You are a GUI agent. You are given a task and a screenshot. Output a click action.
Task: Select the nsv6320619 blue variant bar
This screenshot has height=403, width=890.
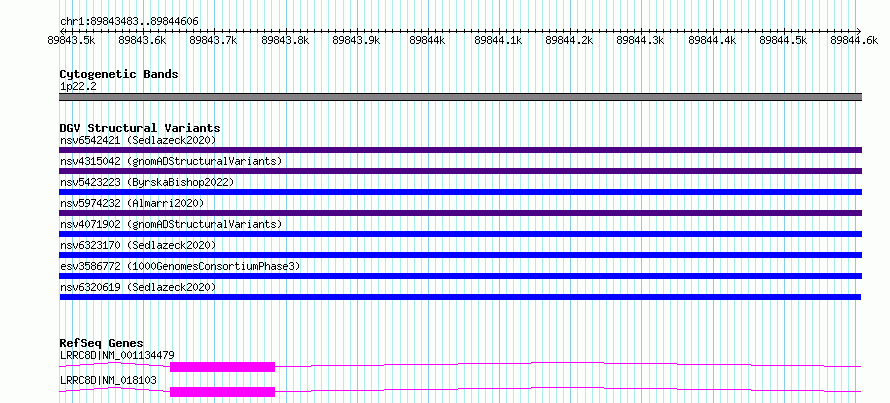coord(460,297)
